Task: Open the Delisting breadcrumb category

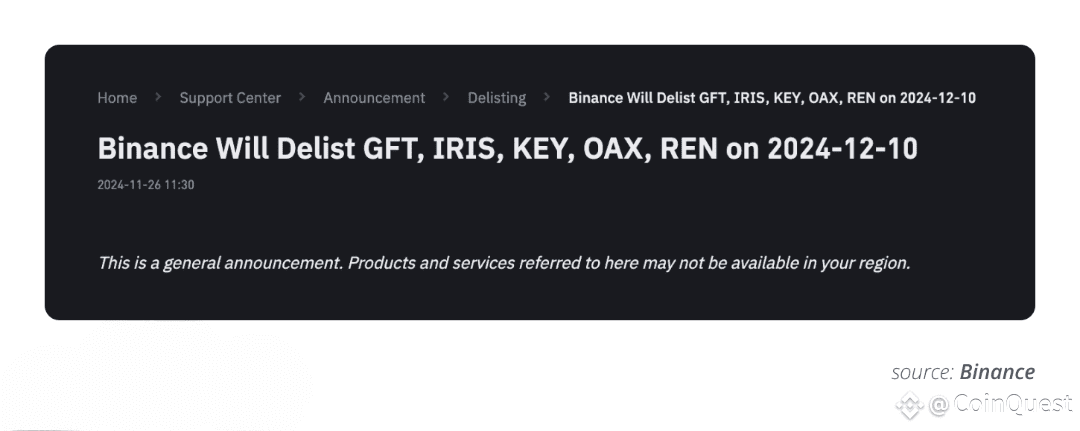Action: pyautogui.click(x=497, y=98)
